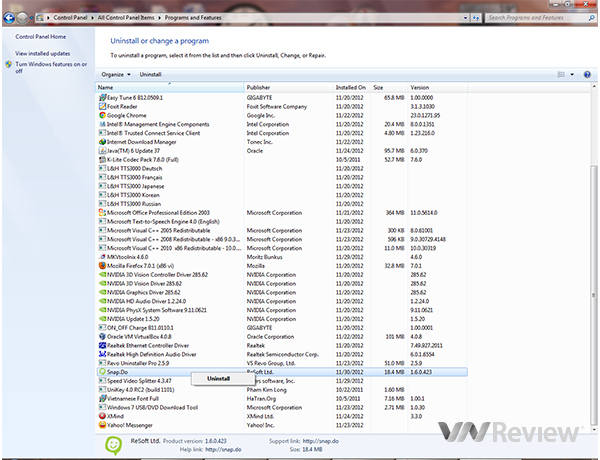Open the snap.do Support link
Image resolution: width=600 pixels, height=460 pixels.
coord(321,441)
